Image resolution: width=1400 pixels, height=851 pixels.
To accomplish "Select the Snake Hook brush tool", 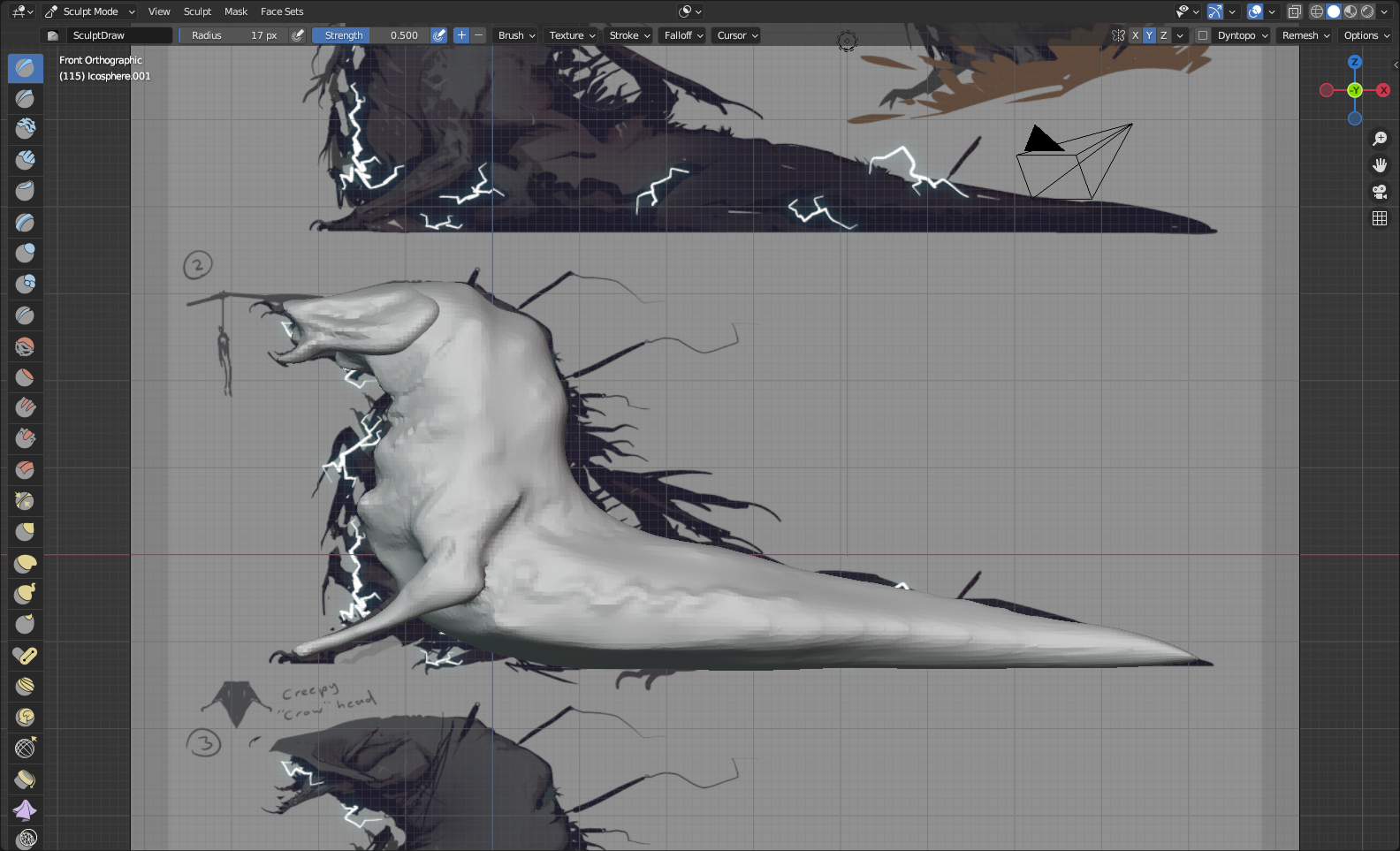I will coord(26,594).
